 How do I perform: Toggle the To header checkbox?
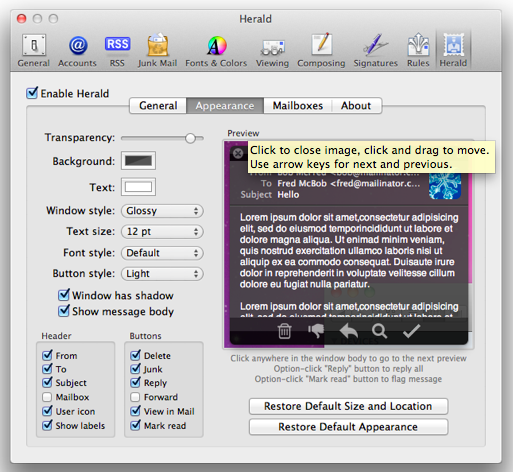[x=47, y=369]
